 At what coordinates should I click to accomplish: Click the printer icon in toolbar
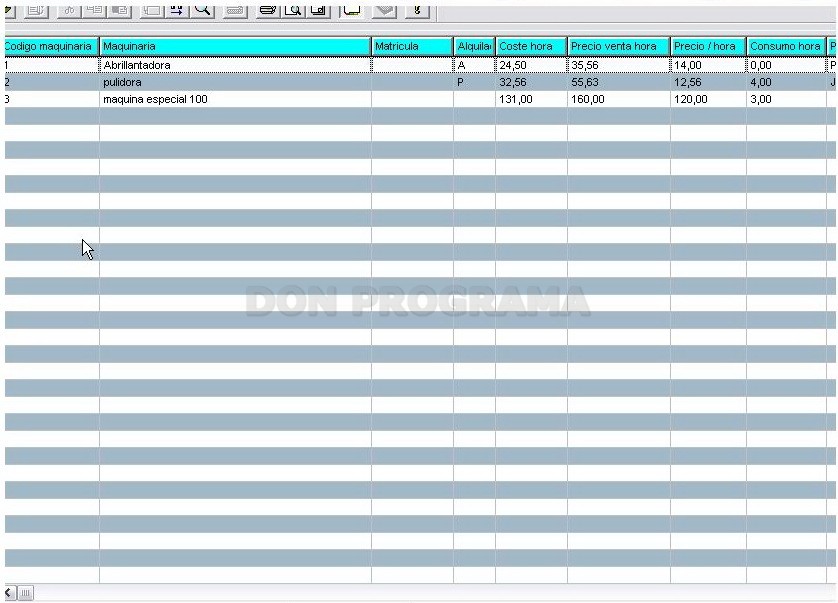tap(267, 10)
